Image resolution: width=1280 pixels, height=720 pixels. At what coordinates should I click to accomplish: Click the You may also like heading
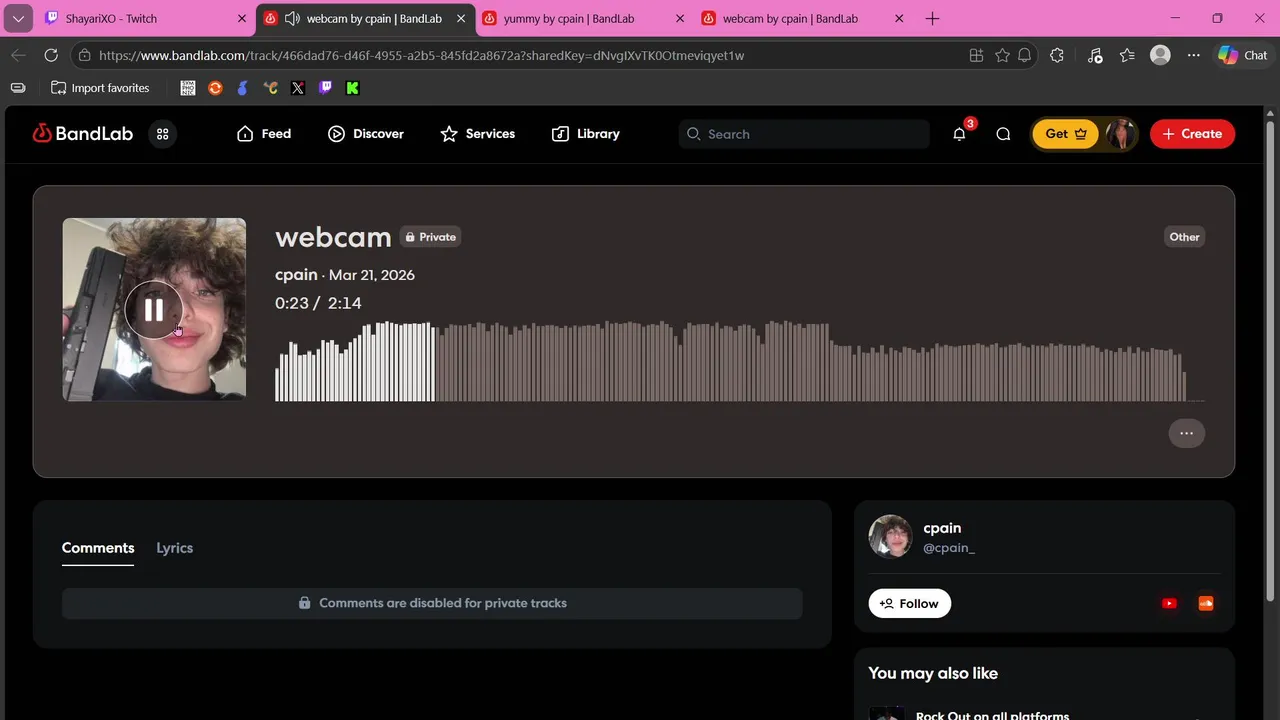tap(933, 673)
